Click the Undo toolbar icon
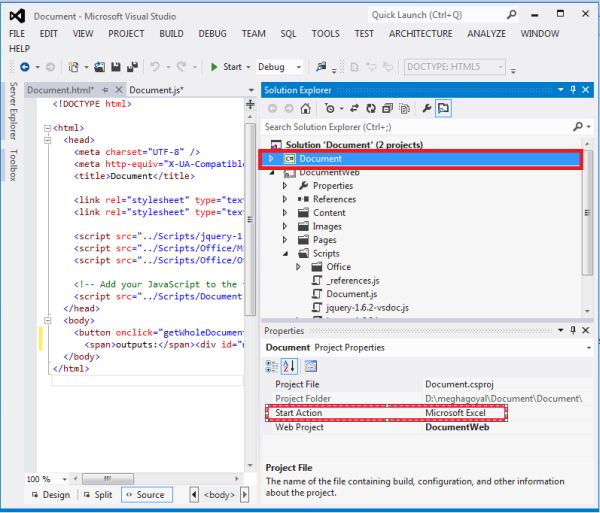The width and height of the screenshot is (600, 513). (x=155, y=67)
